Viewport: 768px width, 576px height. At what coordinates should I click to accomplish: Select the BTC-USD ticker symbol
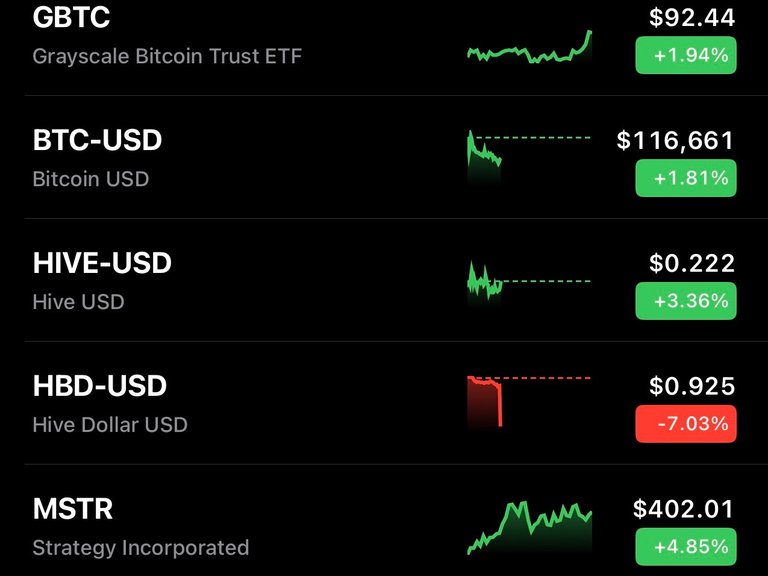click(x=97, y=140)
